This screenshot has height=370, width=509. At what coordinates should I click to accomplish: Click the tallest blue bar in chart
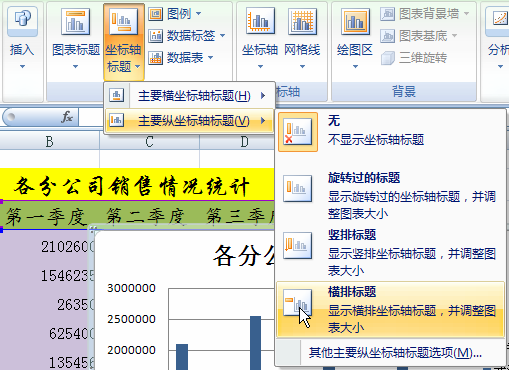(256, 343)
